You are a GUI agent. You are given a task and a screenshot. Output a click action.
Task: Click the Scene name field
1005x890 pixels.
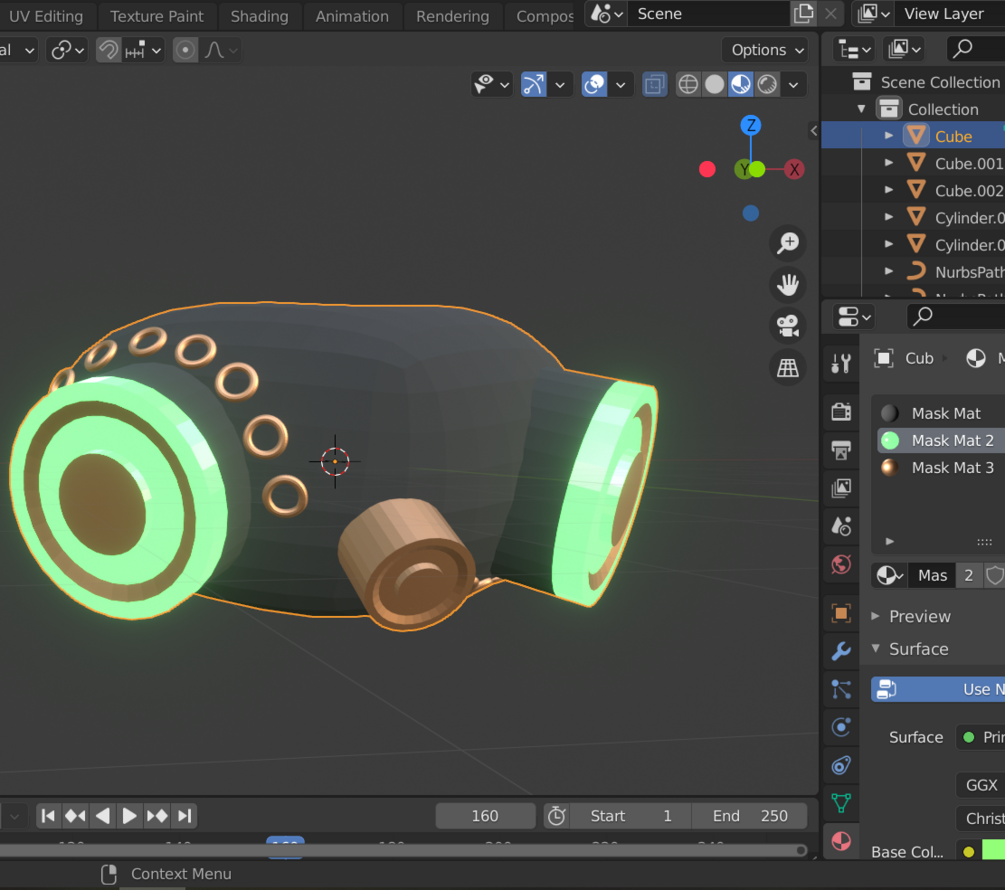(x=710, y=13)
